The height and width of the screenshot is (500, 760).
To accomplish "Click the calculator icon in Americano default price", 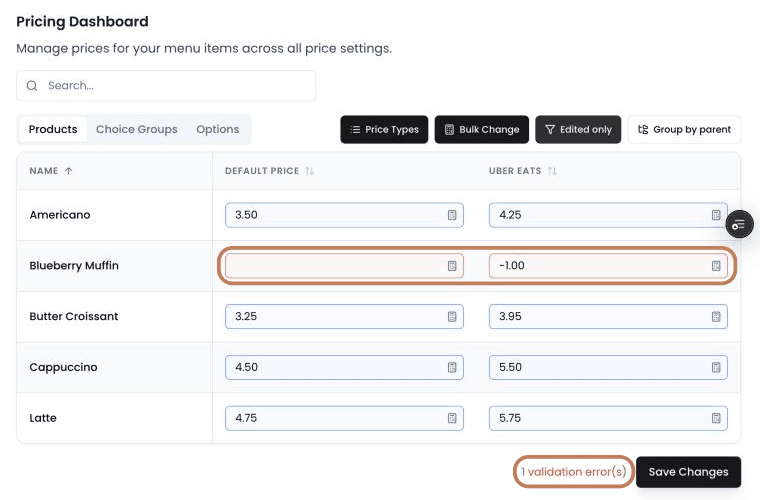I will 452,215.
